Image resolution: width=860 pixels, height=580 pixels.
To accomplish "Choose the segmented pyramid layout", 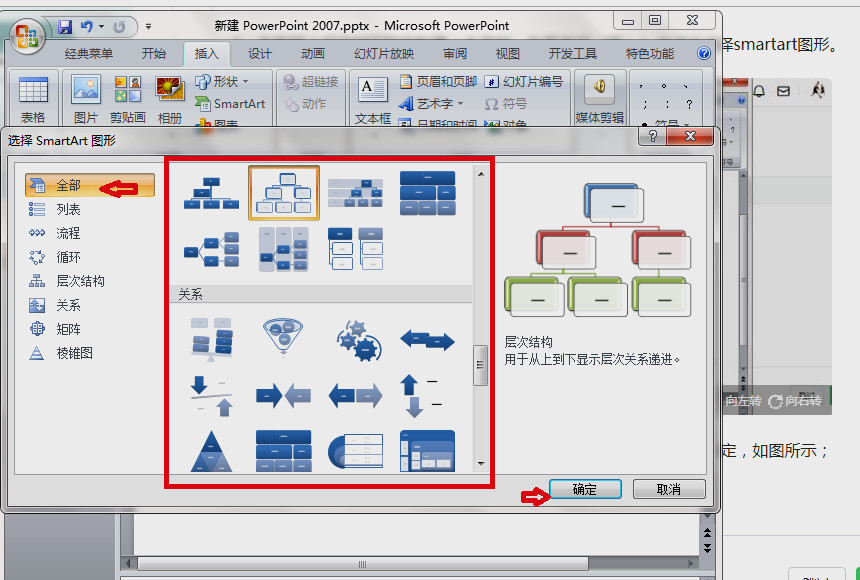I will [x=211, y=452].
